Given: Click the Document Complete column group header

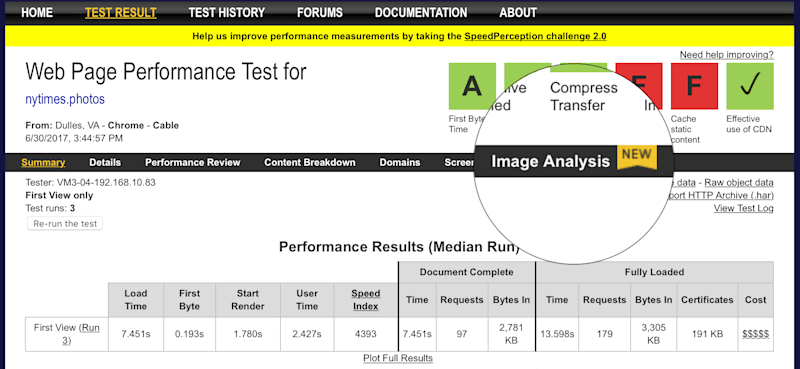Looking at the screenshot, I should (466, 272).
